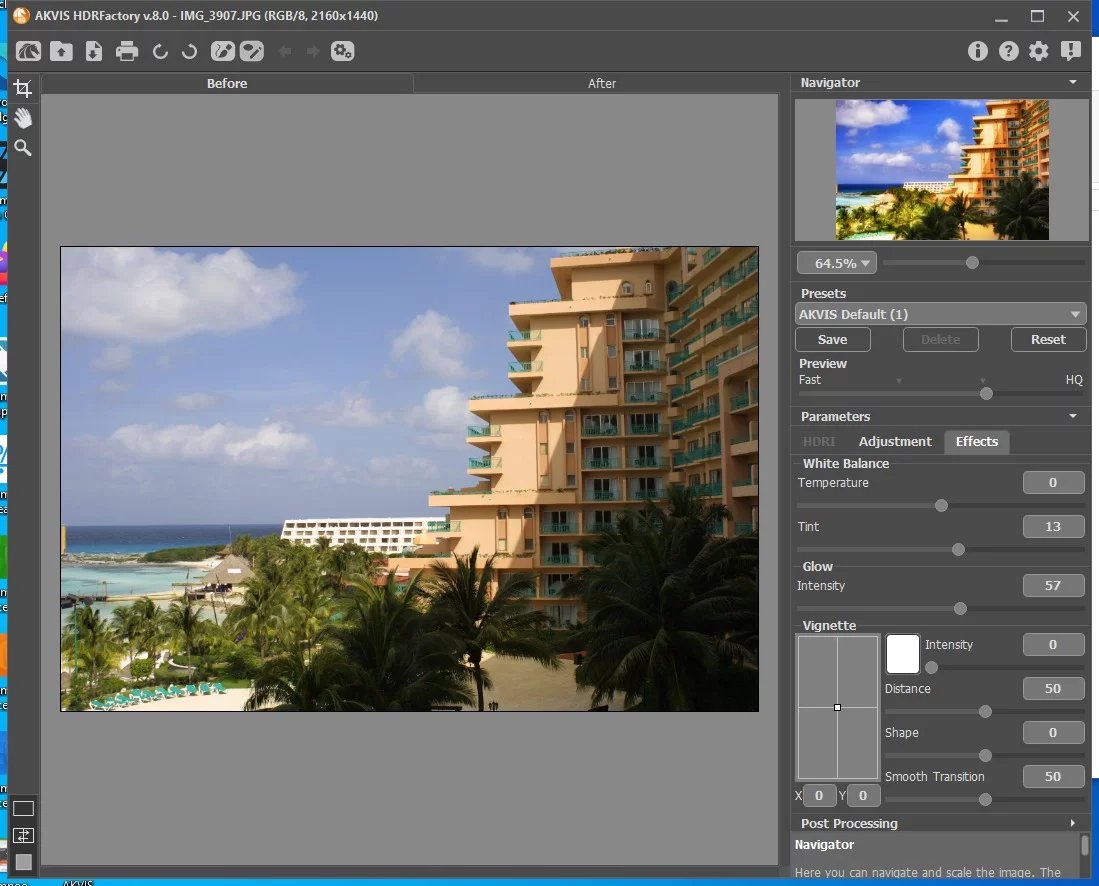Viewport: 1099px width, 886px height.
Task: Open batch processing gears icon
Action: [x=343, y=51]
